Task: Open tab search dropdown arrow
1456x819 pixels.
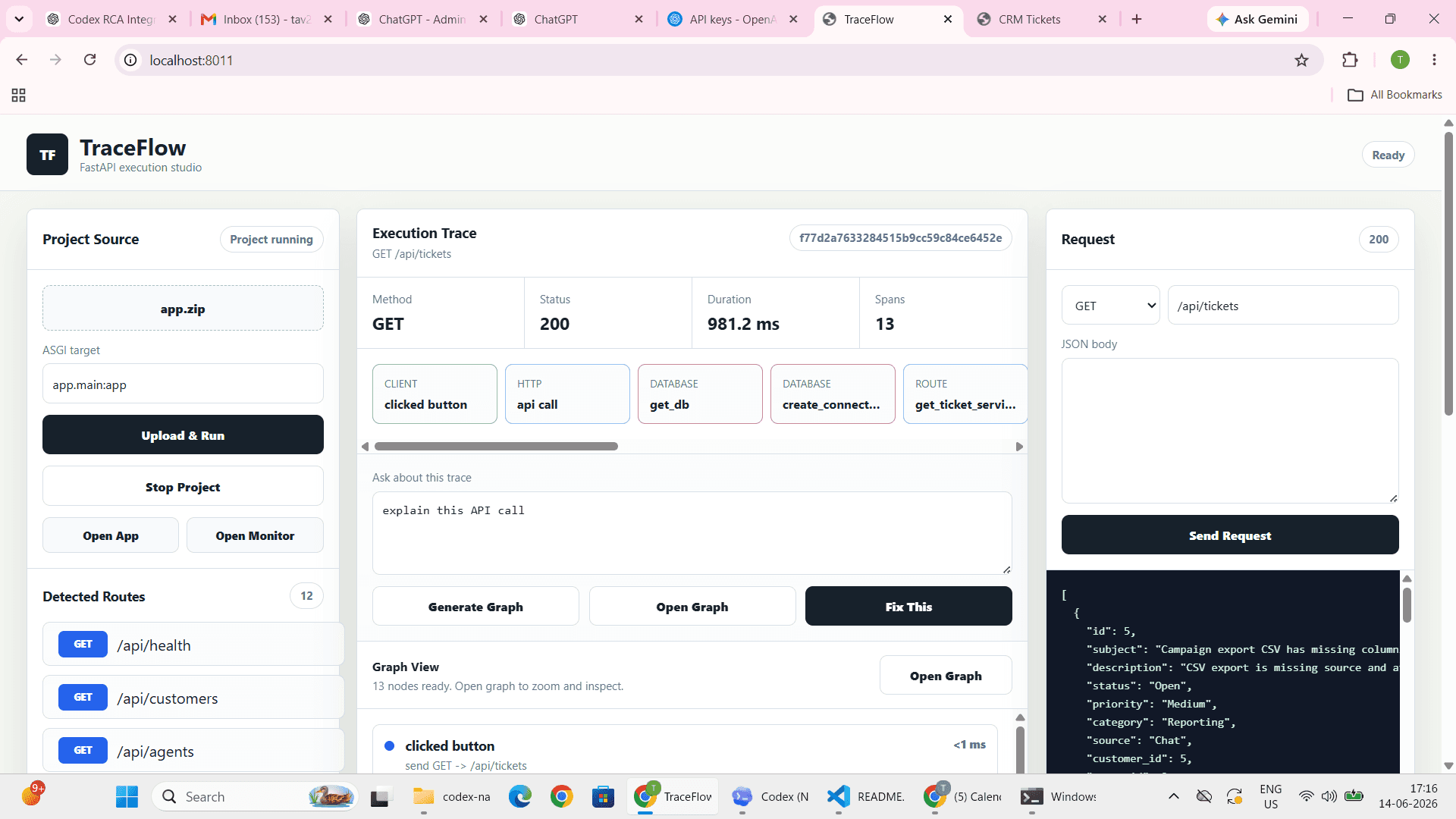Action: (19, 19)
